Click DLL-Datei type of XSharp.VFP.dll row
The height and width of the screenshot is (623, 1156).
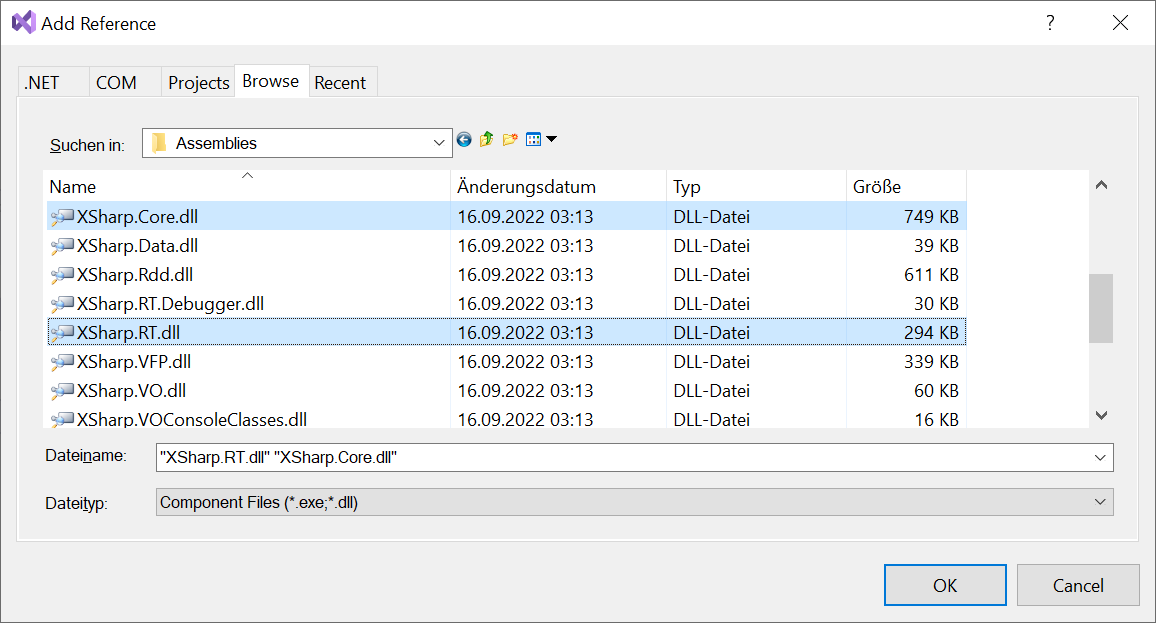pos(711,362)
